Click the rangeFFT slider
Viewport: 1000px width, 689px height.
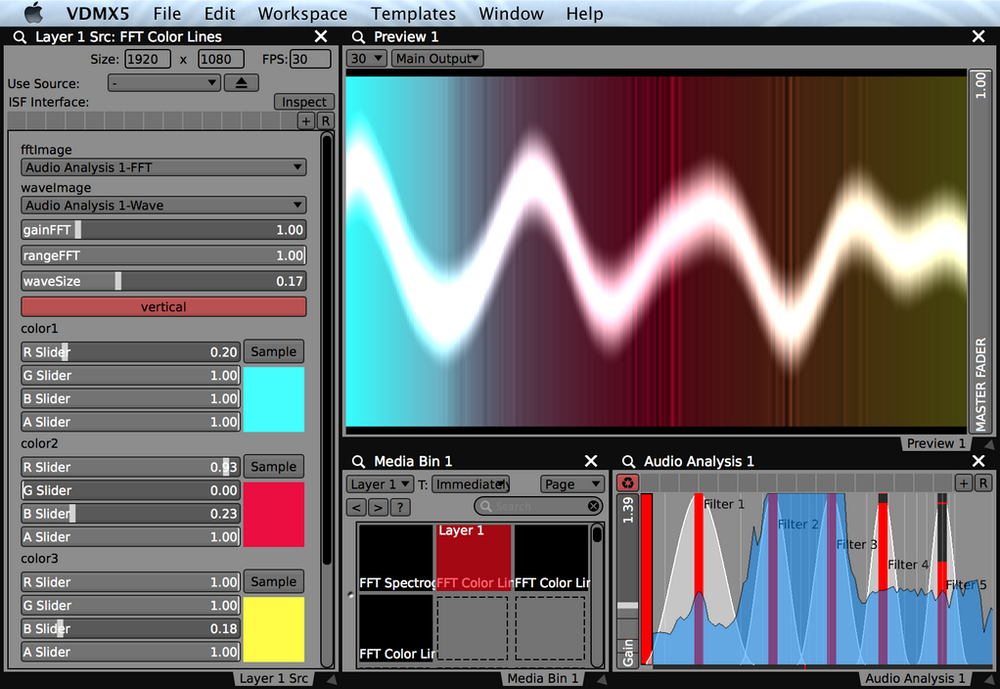pos(163,255)
